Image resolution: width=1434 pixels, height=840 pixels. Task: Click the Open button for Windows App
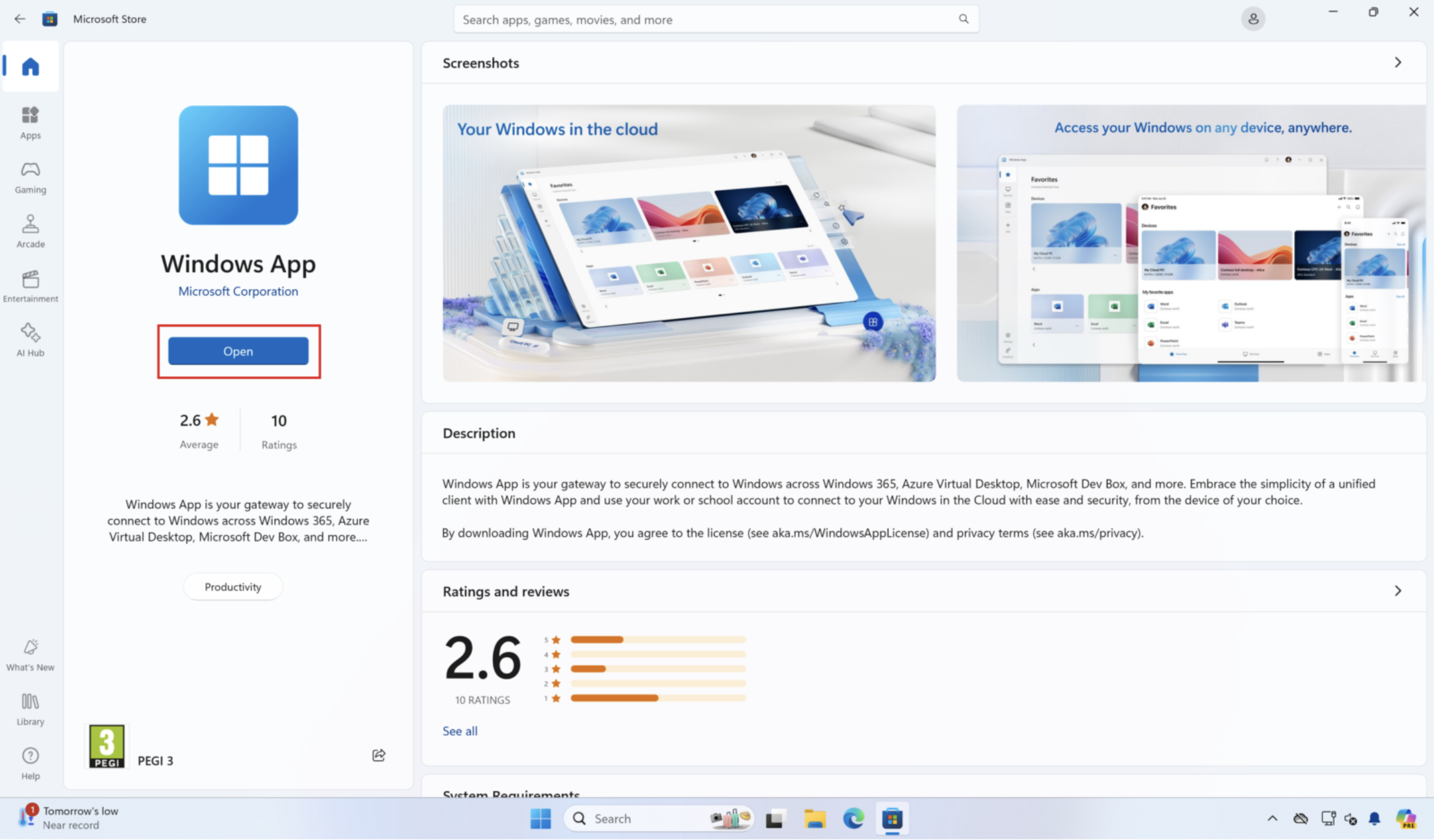pos(238,351)
